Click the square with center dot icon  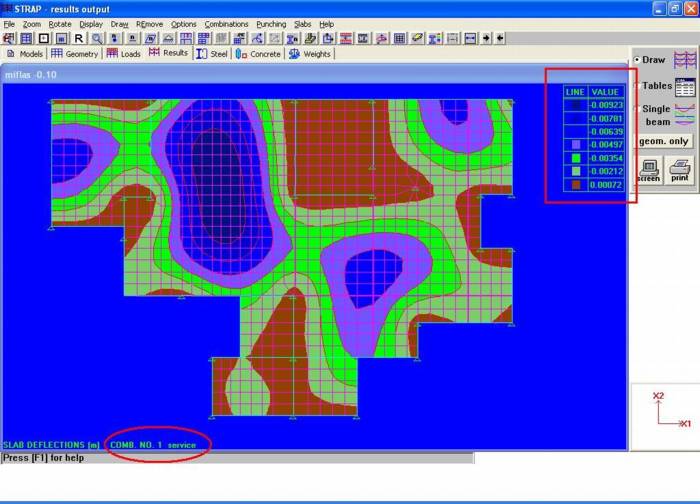pyautogui.click(x=44, y=38)
